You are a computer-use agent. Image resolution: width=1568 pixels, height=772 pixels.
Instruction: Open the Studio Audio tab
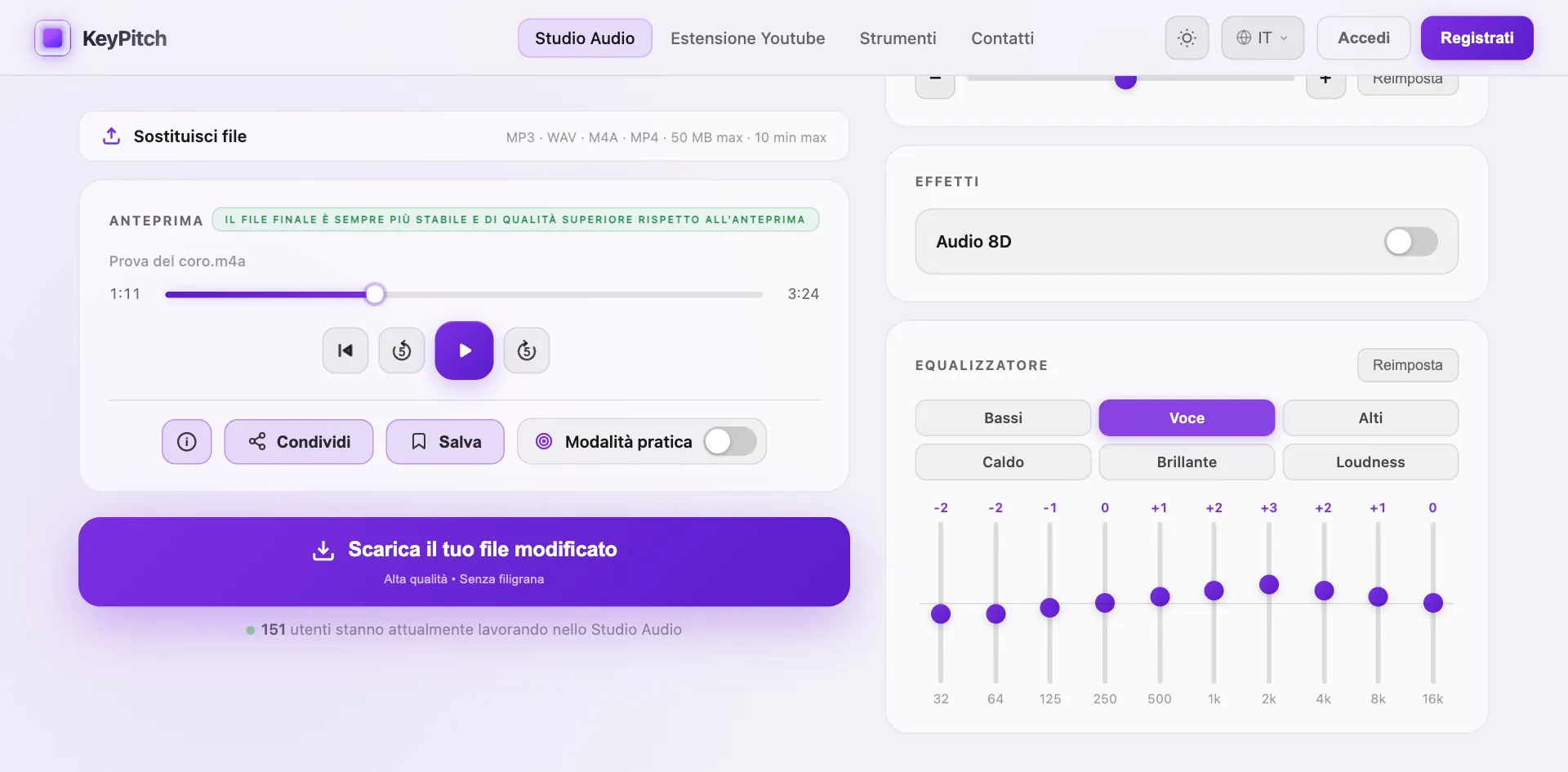(585, 38)
